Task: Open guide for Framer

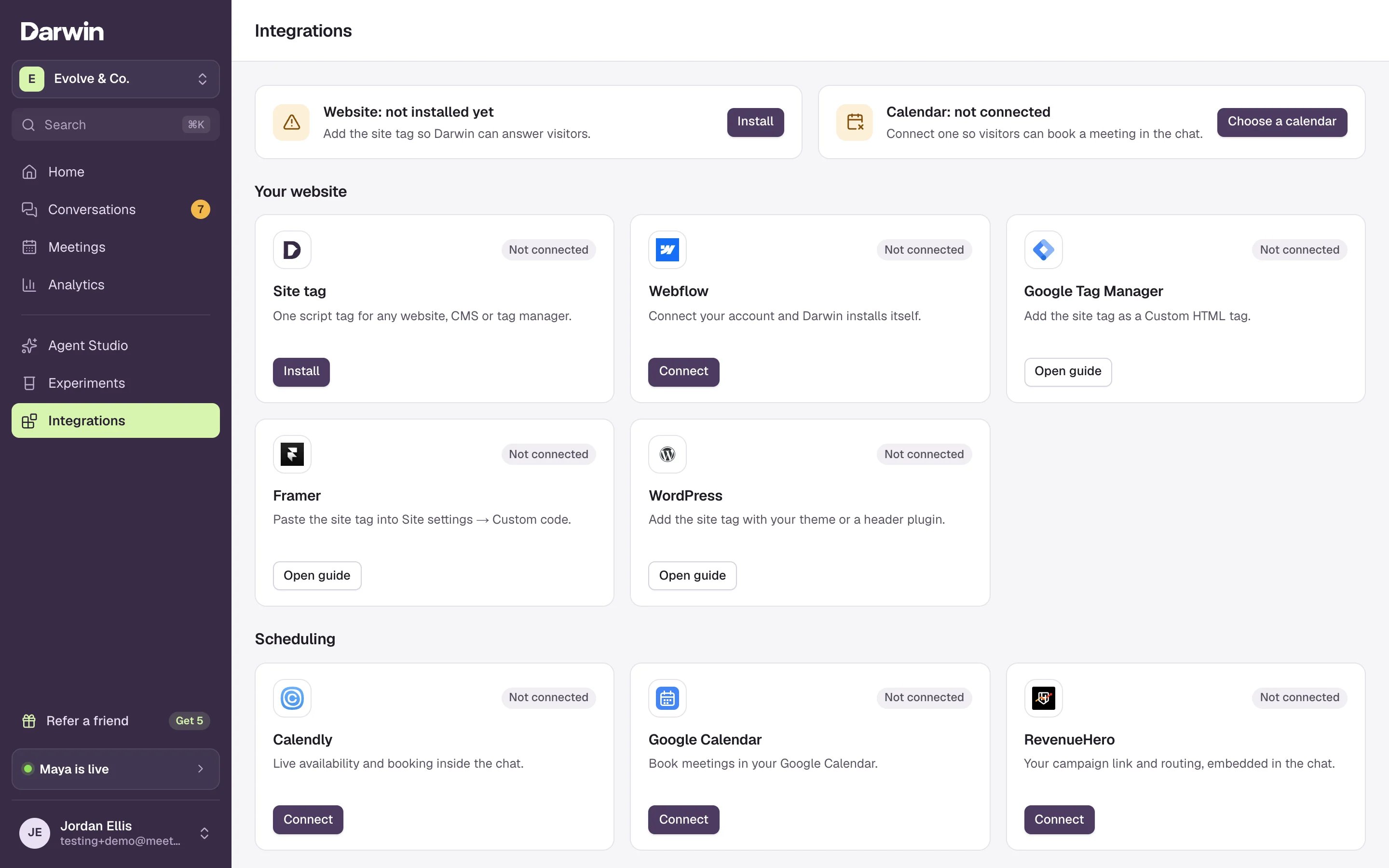Action: tap(317, 575)
